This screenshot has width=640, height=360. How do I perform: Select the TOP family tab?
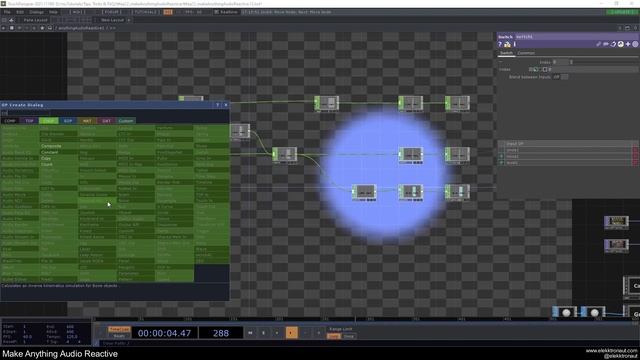29,121
